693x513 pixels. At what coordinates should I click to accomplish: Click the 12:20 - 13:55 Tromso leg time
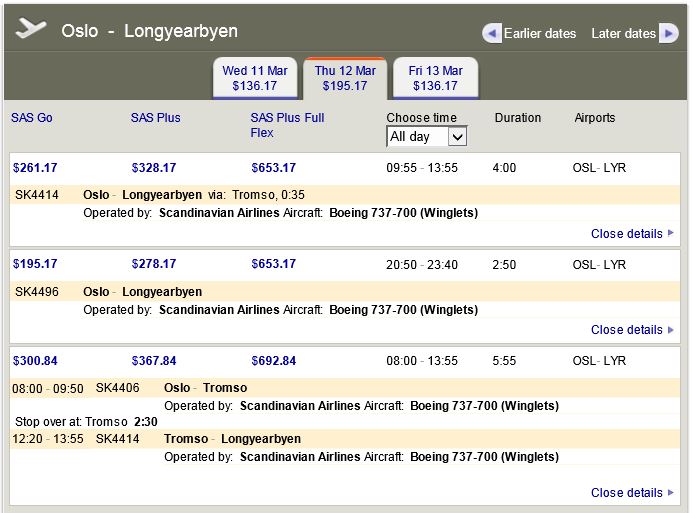[48, 439]
